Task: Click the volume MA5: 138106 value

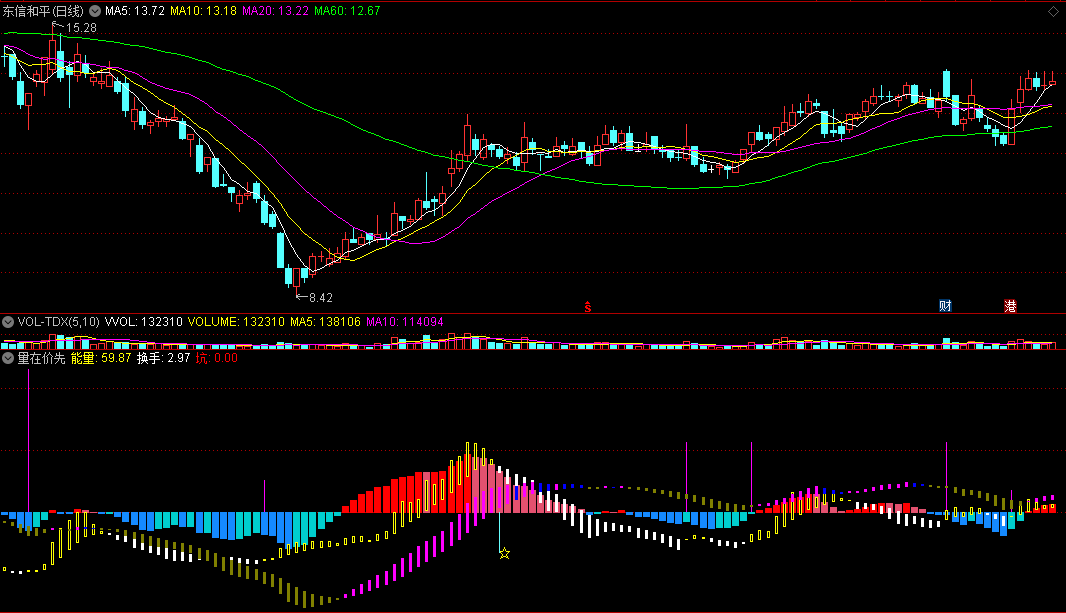Action: tap(326, 321)
